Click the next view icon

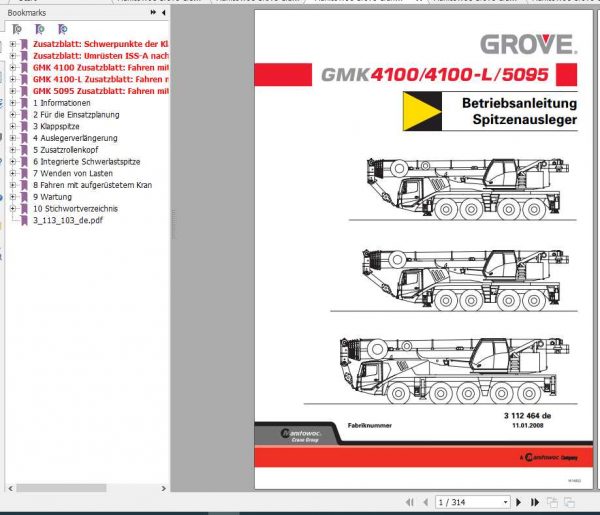(569, 502)
